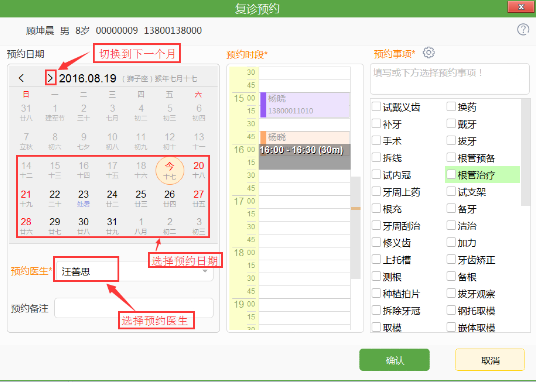Pick date 25 in calendar
The height and width of the screenshot is (382, 536).
coord(141,198)
